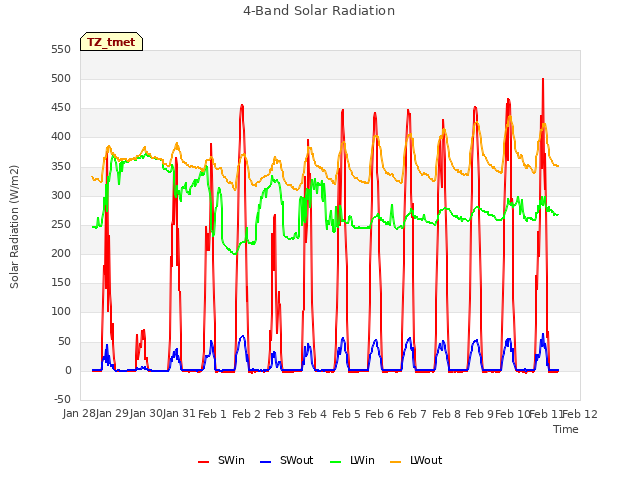Screen dimensions: 640x480
Task: Click the orange LWout legend swatch
Action: point(396,462)
